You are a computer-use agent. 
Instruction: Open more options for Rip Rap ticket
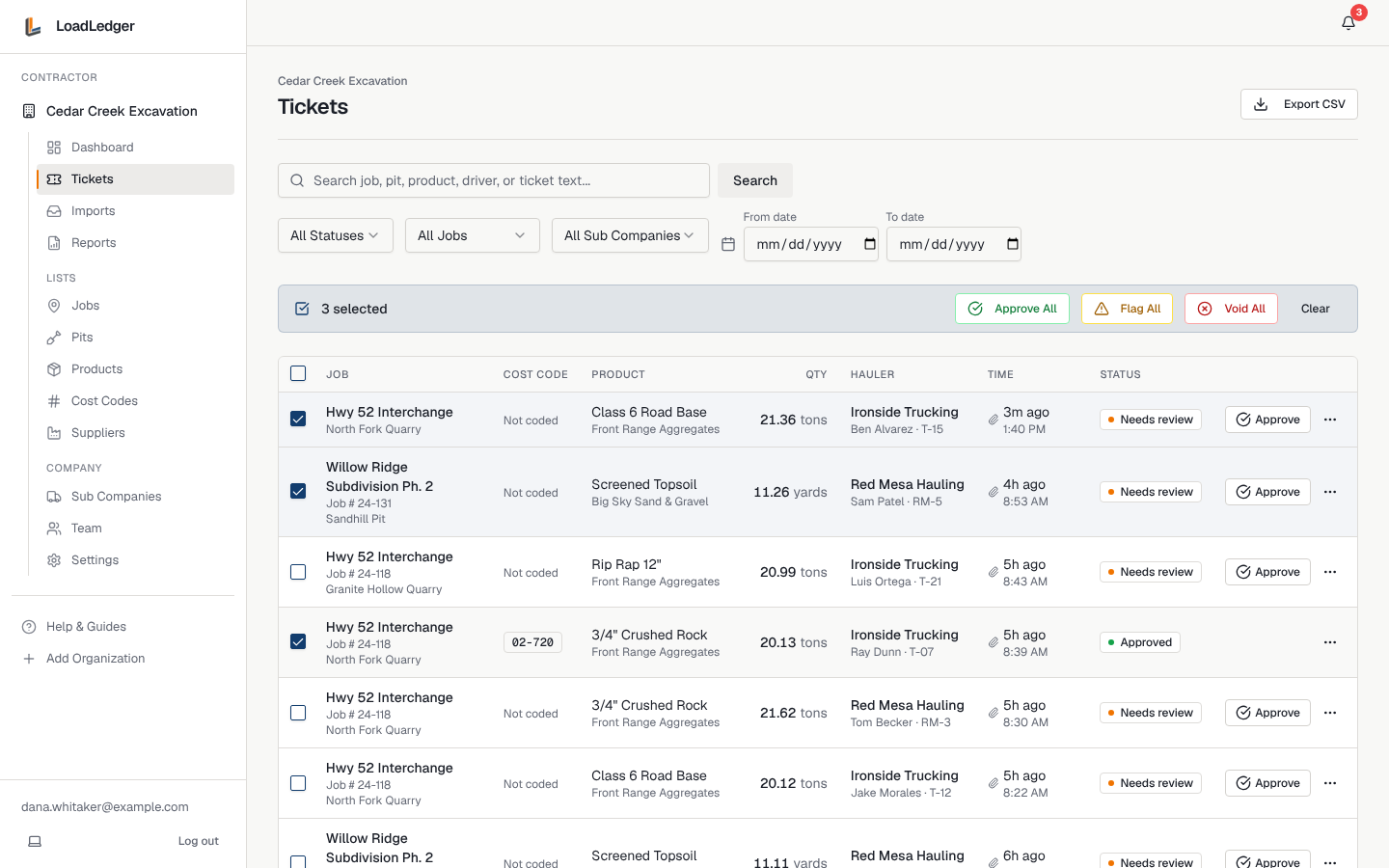click(x=1330, y=572)
